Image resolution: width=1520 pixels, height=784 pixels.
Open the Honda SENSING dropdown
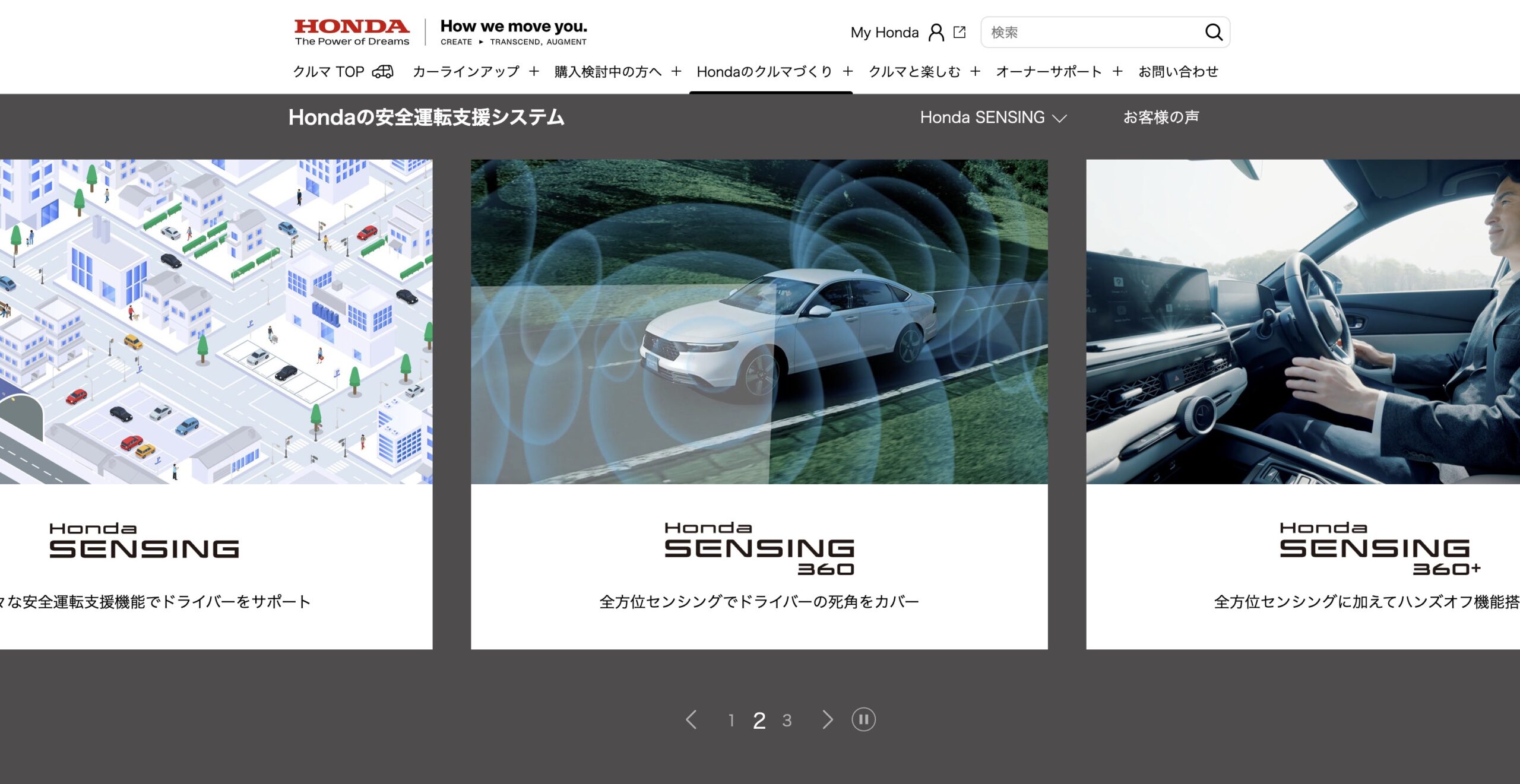[x=993, y=118]
